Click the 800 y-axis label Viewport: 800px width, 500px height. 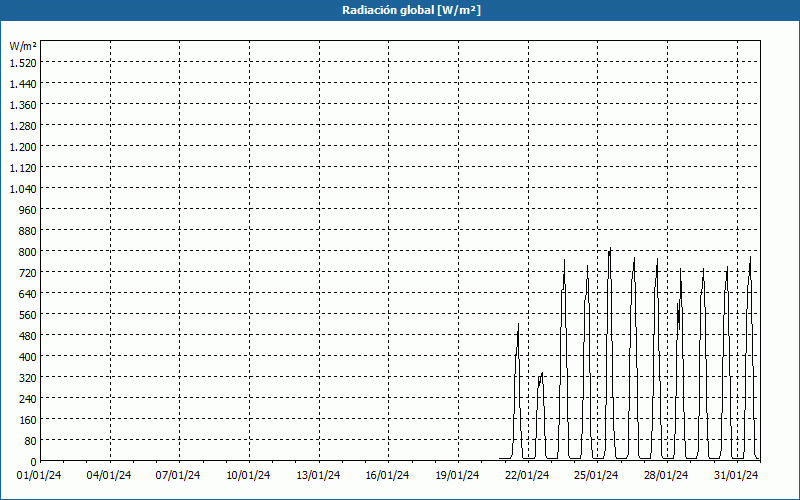27,251
